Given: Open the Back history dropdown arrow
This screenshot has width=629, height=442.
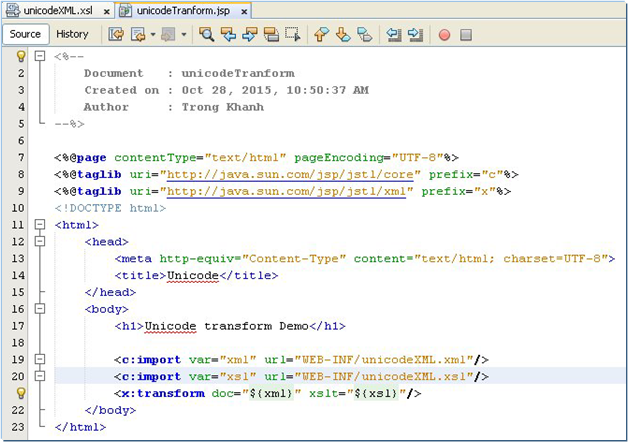Looking at the screenshot, I should [x=153, y=34].
